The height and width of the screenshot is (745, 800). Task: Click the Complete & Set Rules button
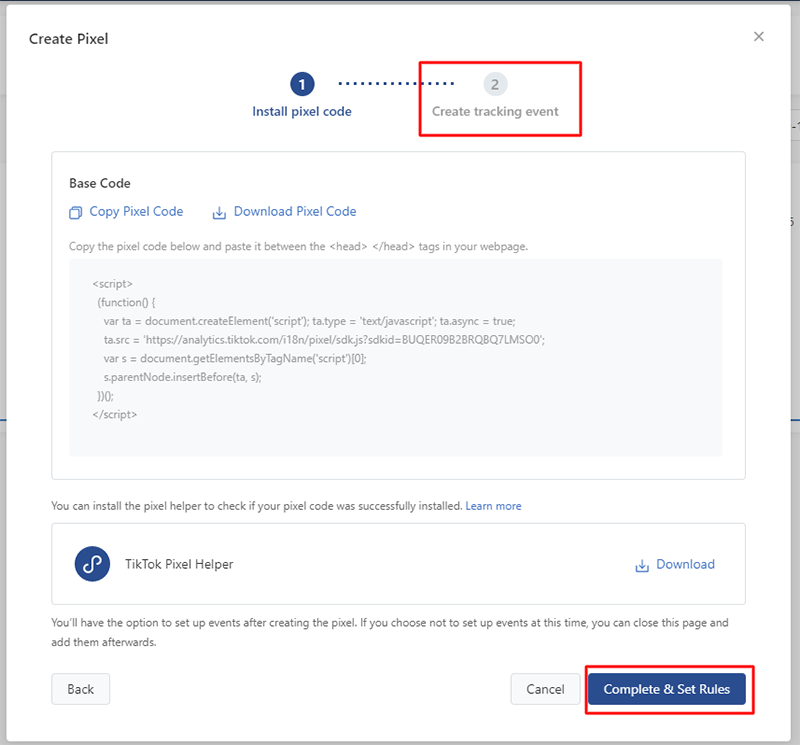click(668, 689)
